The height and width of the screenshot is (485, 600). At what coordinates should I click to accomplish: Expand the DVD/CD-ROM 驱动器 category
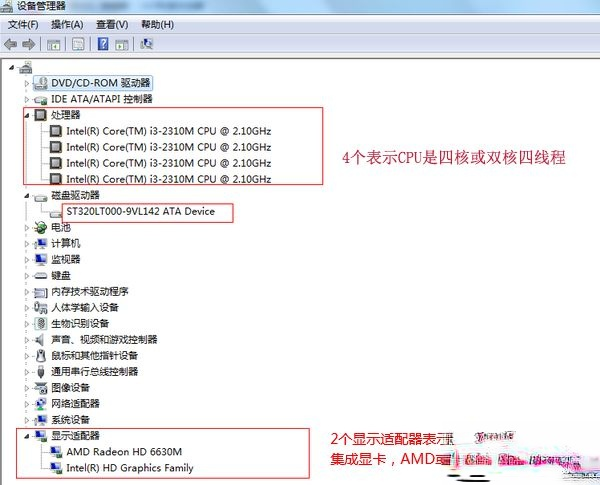click(x=26, y=83)
